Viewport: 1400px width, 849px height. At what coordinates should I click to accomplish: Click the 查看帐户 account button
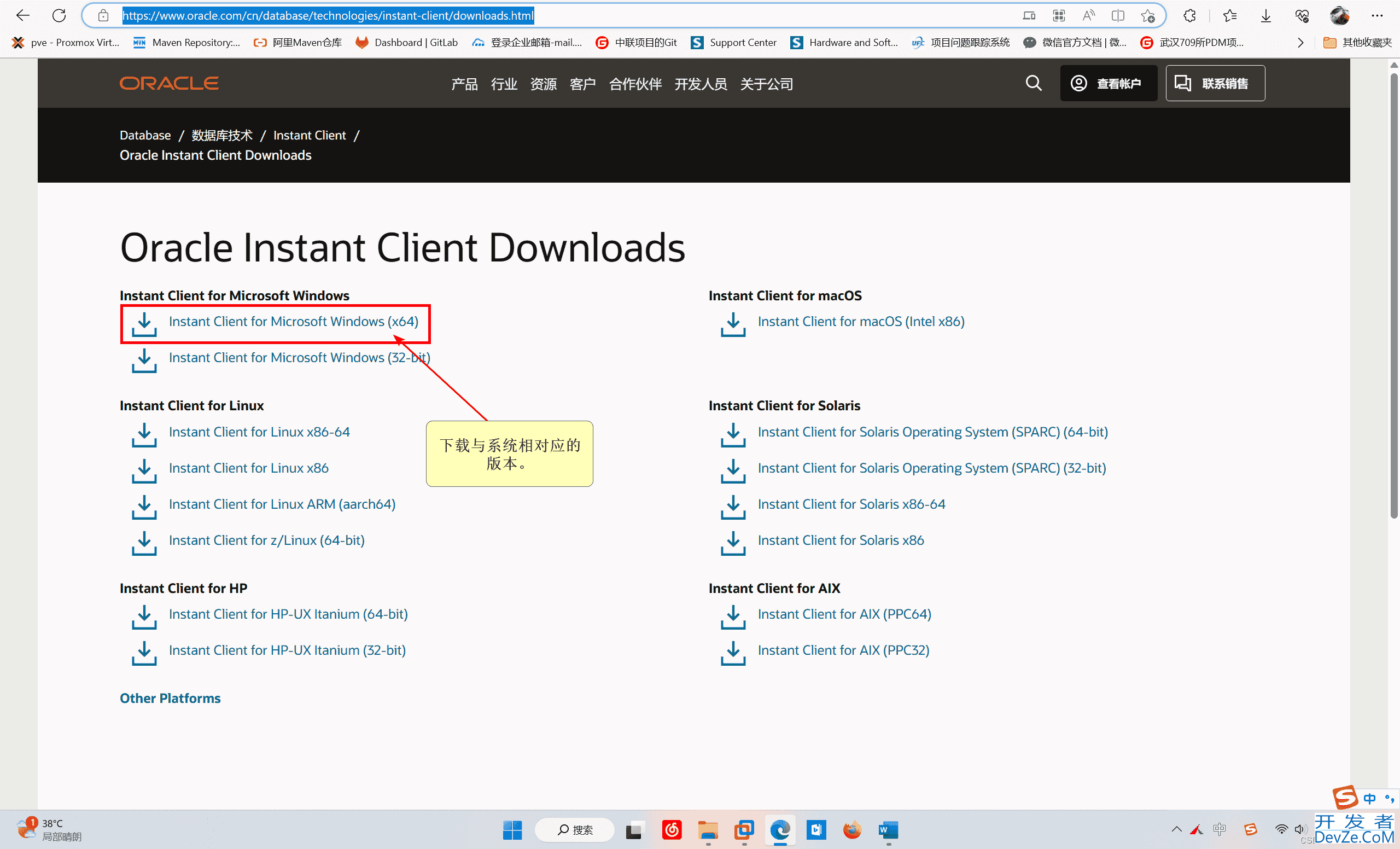pyautogui.click(x=1108, y=84)
